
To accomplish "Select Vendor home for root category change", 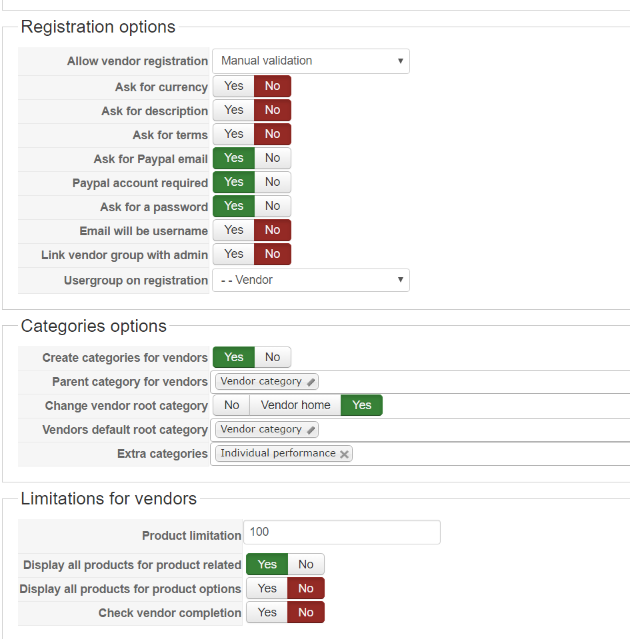I will (x=295, y=405).
